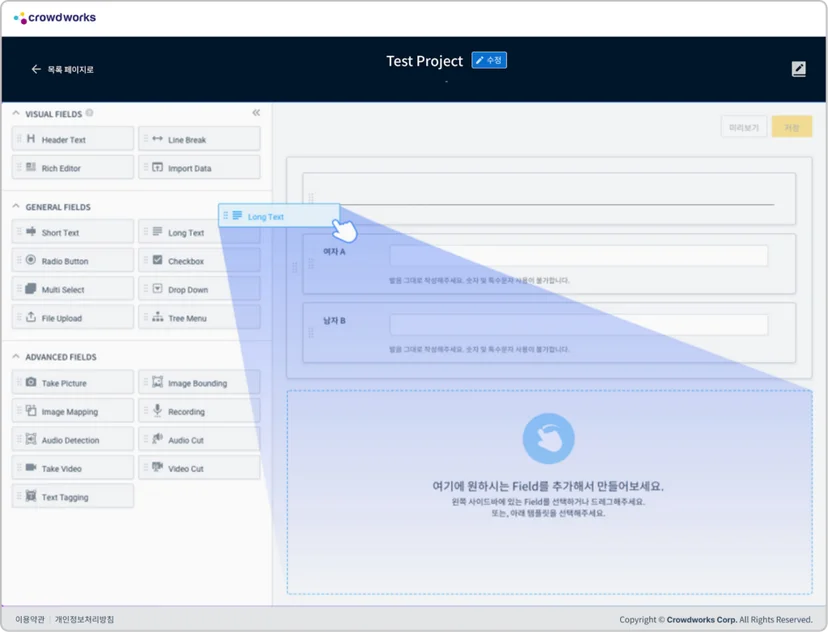Screen dimensions: 828x632
Task: Select the Header Text field label
Action: pos(63,140)
